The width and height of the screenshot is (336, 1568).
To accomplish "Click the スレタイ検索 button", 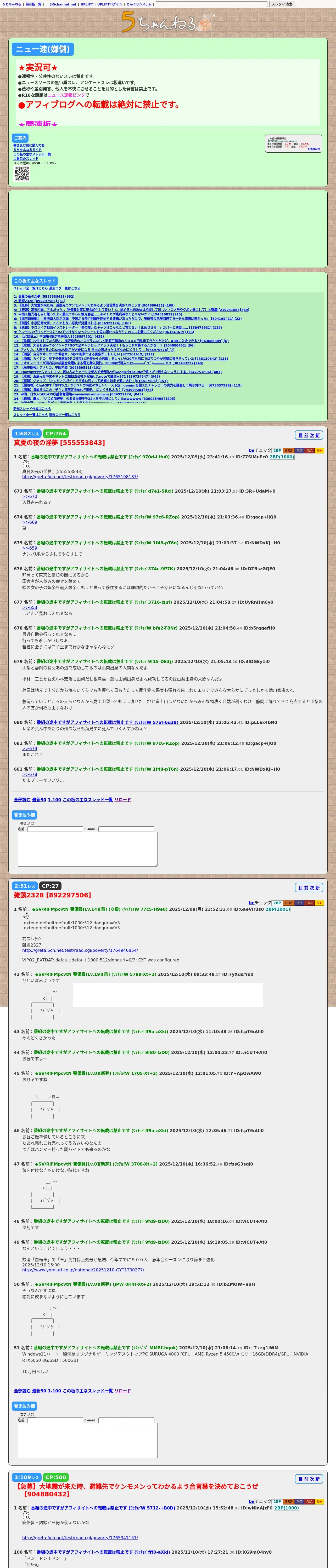I will (282, 4).
